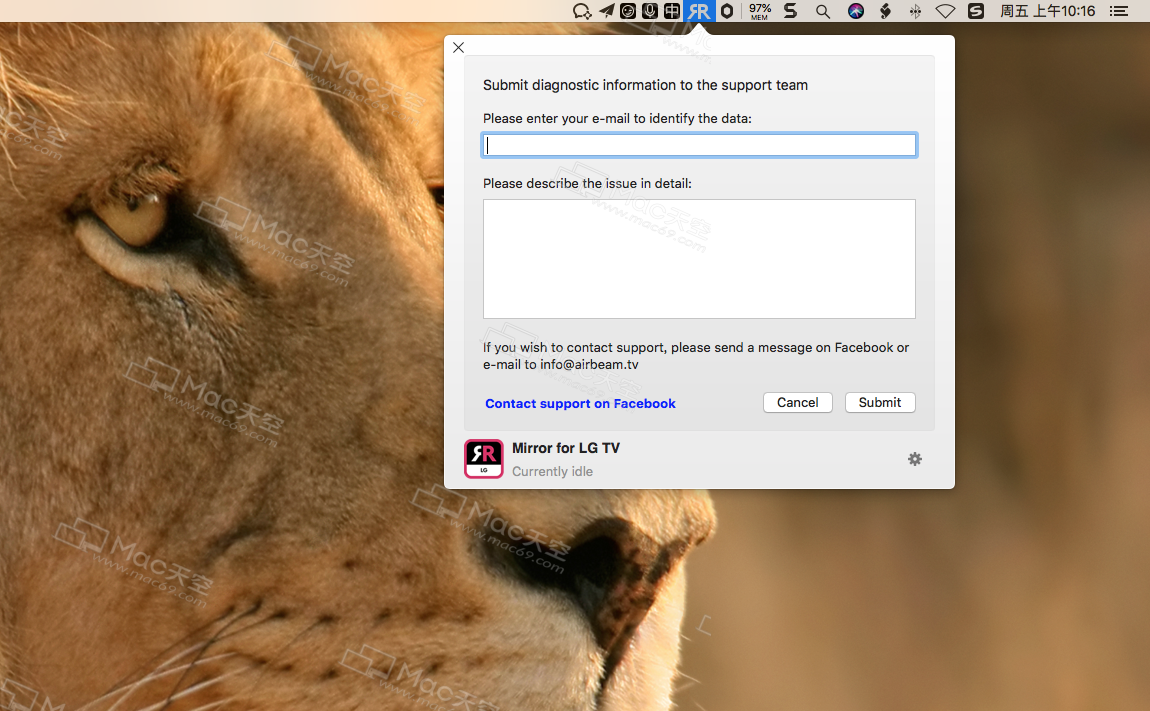This screenshot has width=1150, height=711.
Task: Launch Siri from the menu bar
Action: [x=856, y=11]
